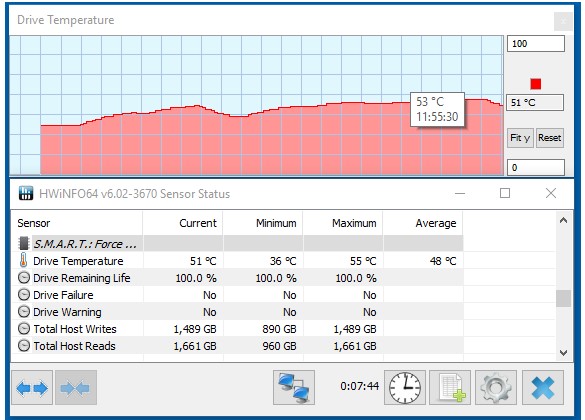Click the Reset graph button

point(550,138)
